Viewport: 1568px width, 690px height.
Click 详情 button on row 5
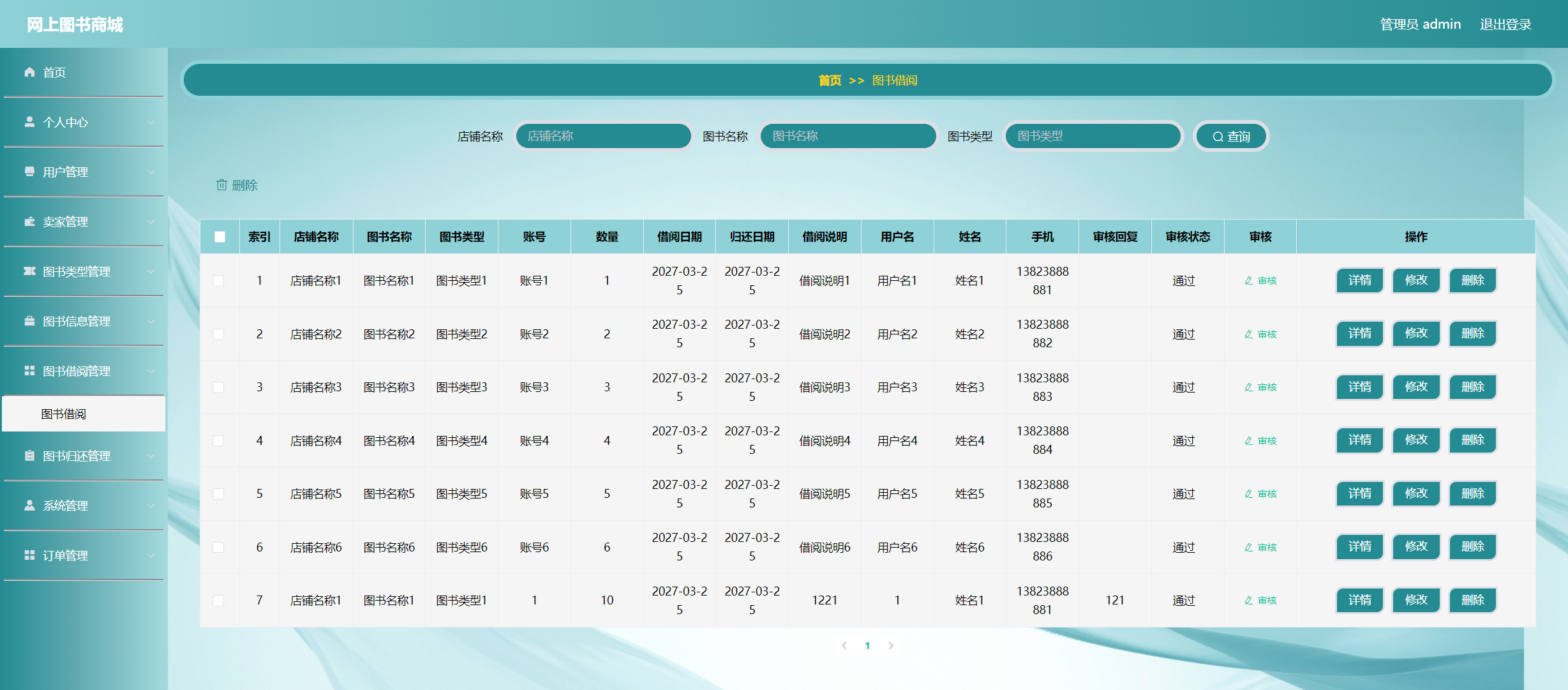coord(1359,493)
